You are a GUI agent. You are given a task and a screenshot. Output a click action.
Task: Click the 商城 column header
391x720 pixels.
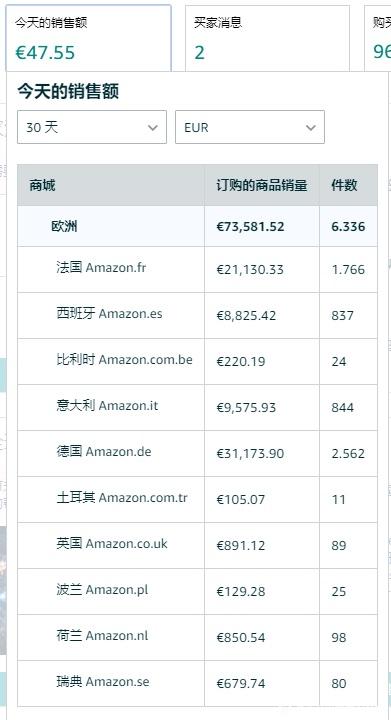42,186
